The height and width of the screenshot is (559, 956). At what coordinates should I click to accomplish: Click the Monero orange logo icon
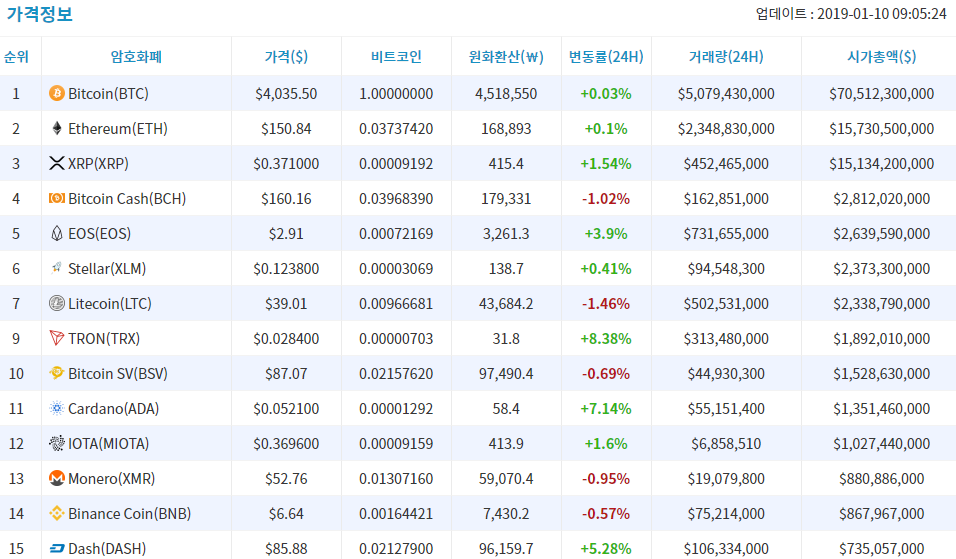tap(57, 478)
